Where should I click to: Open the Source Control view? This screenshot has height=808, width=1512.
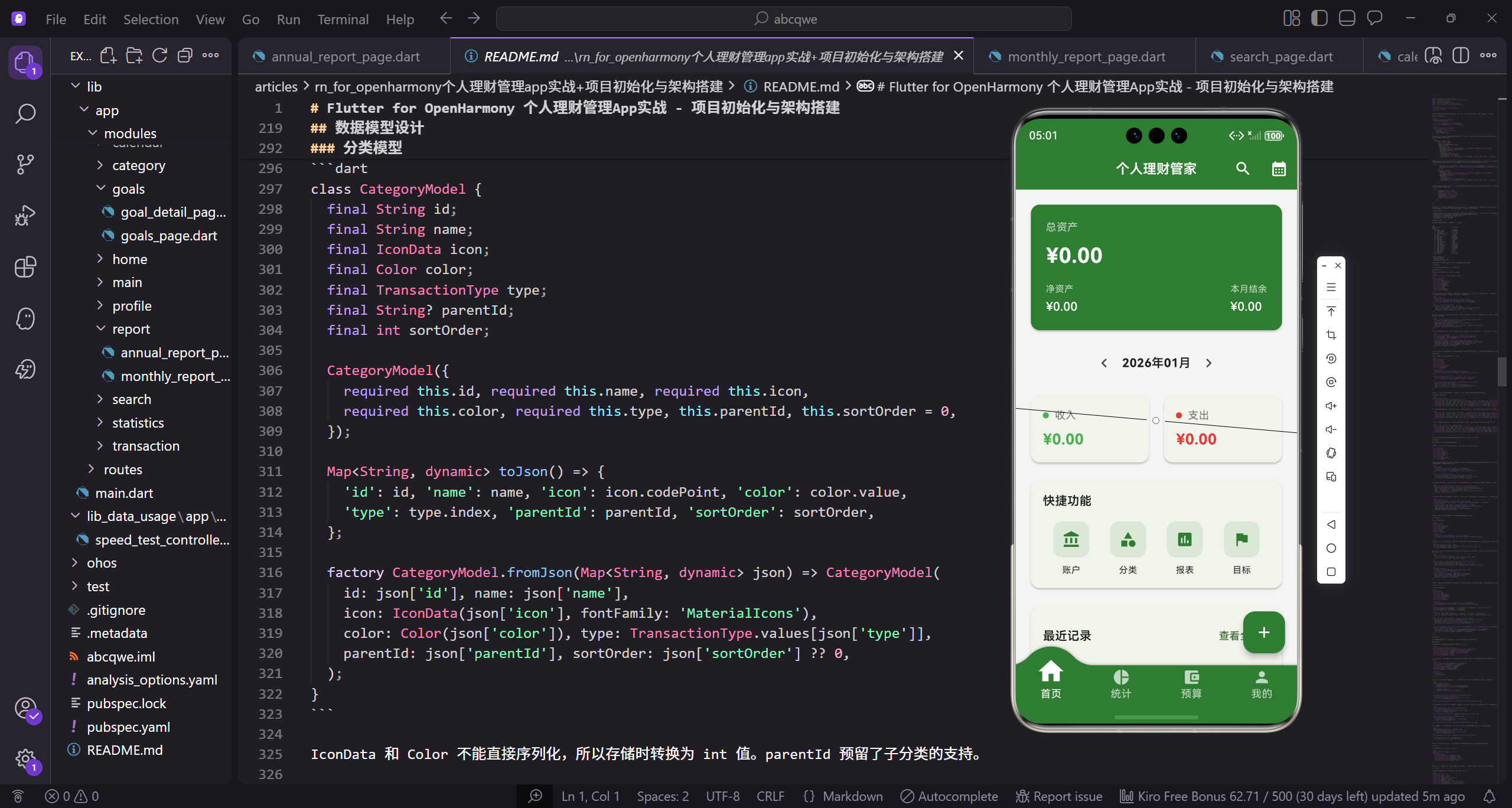pyautogui.click(x=25, y=164)
